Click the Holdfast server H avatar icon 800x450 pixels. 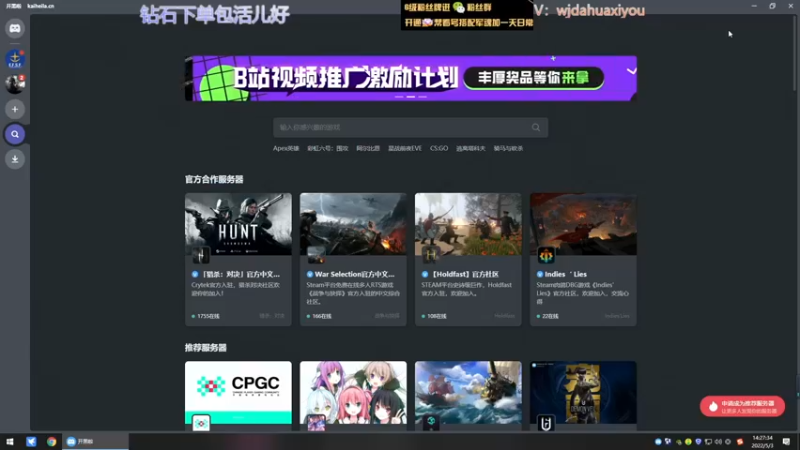click(x=431, y=255)
